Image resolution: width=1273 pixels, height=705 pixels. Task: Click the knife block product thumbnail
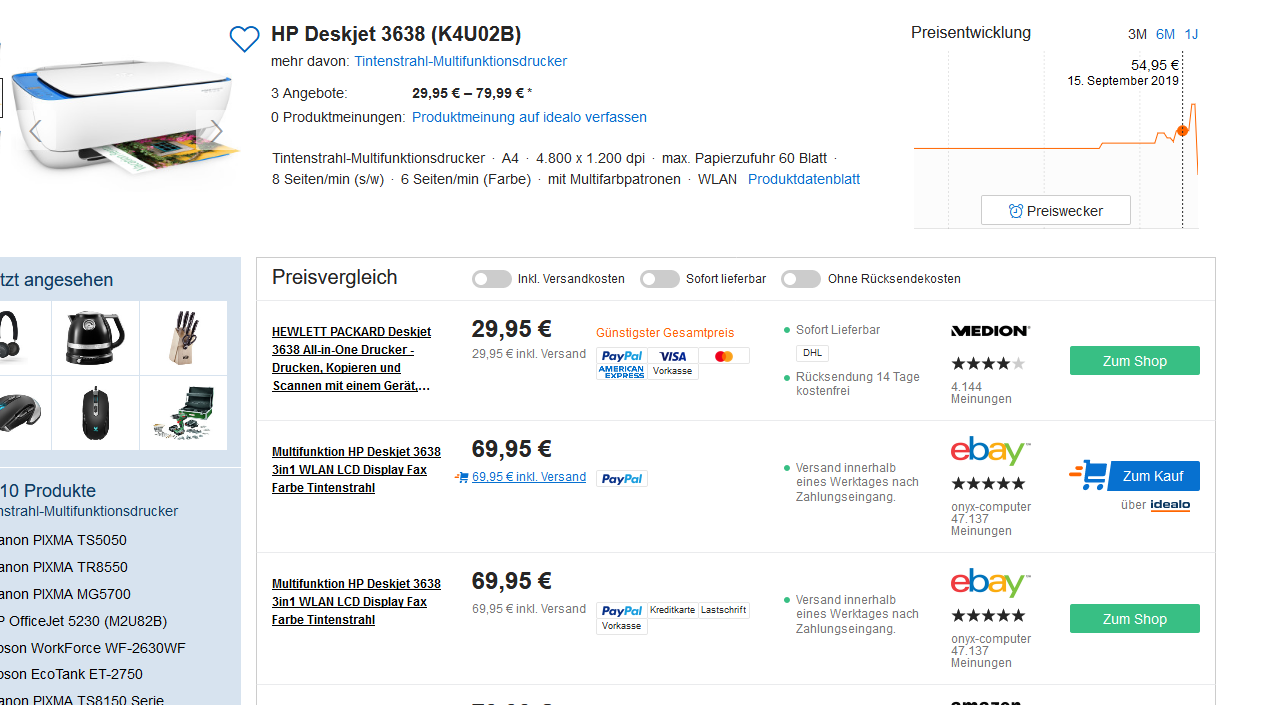point(183,338)
